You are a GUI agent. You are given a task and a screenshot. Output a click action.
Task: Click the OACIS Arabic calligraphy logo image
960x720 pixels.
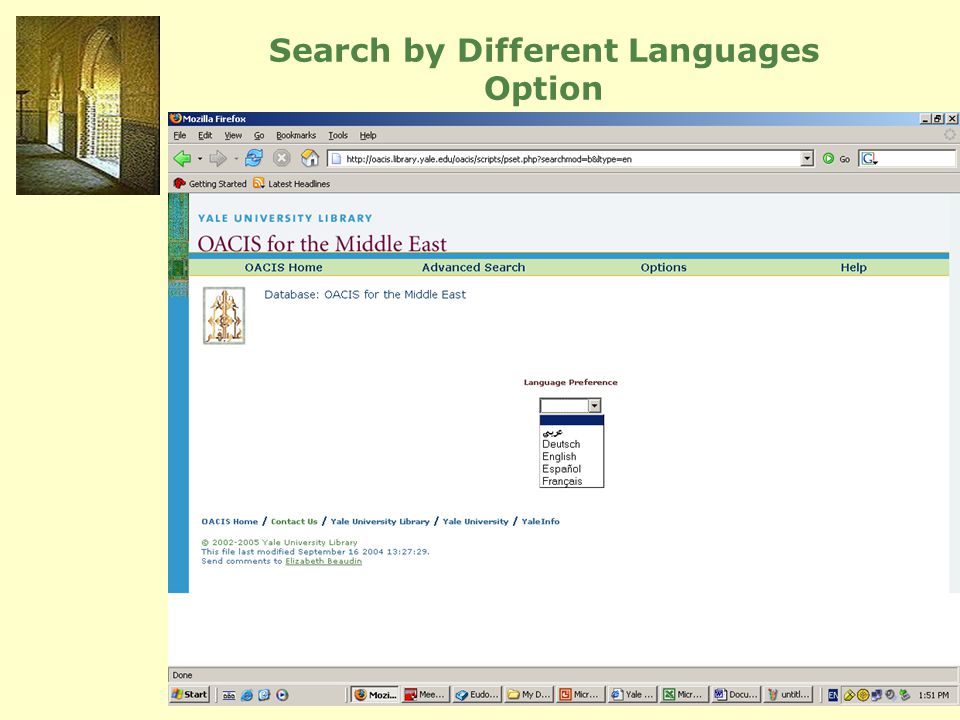(x=224, y=316)
